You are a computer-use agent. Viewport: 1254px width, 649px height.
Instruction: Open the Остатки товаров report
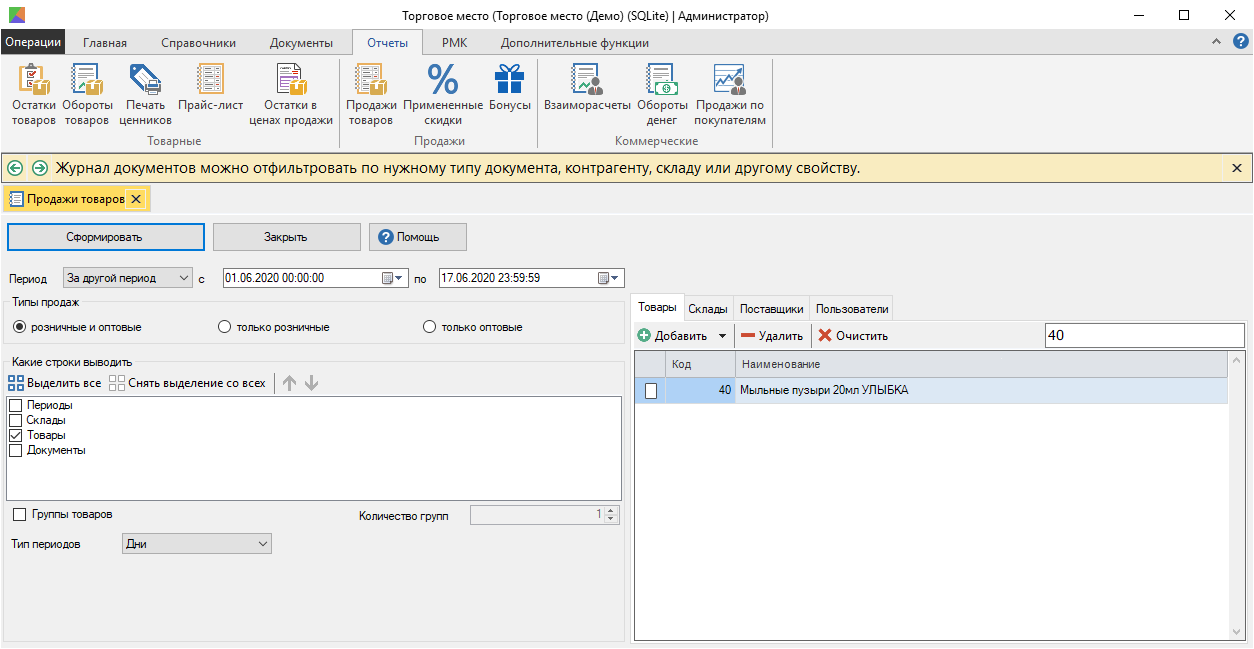click(x=33, y=95)
